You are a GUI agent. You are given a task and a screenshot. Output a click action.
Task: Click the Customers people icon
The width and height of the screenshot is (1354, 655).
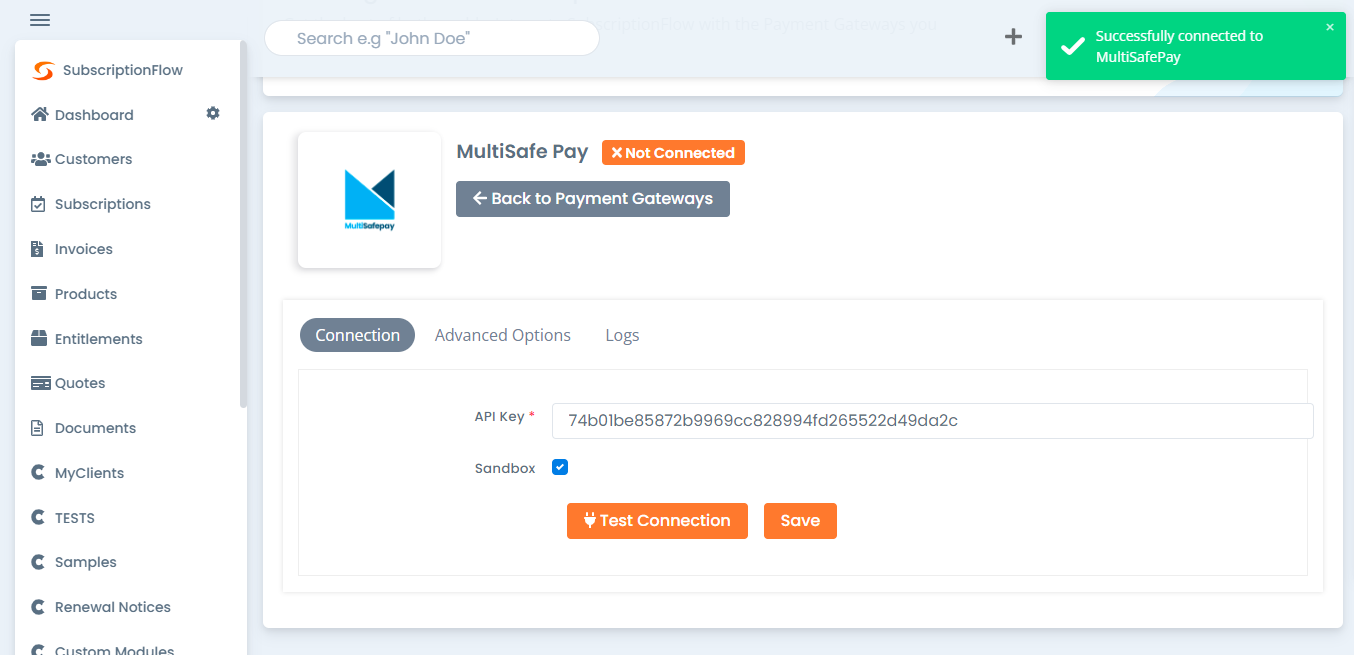(x=40, y=159)
